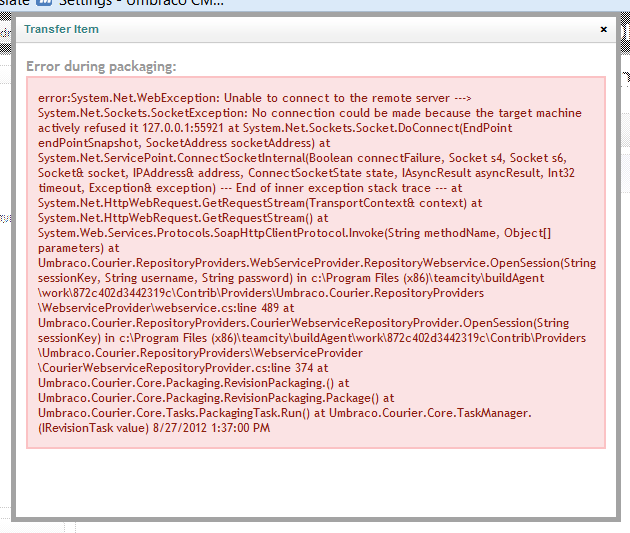Select the 'Error during packaging:' heading
Image resolution: width=630 pixels, height=533 pixels.
pyautogui.click(x=101, y=67)
